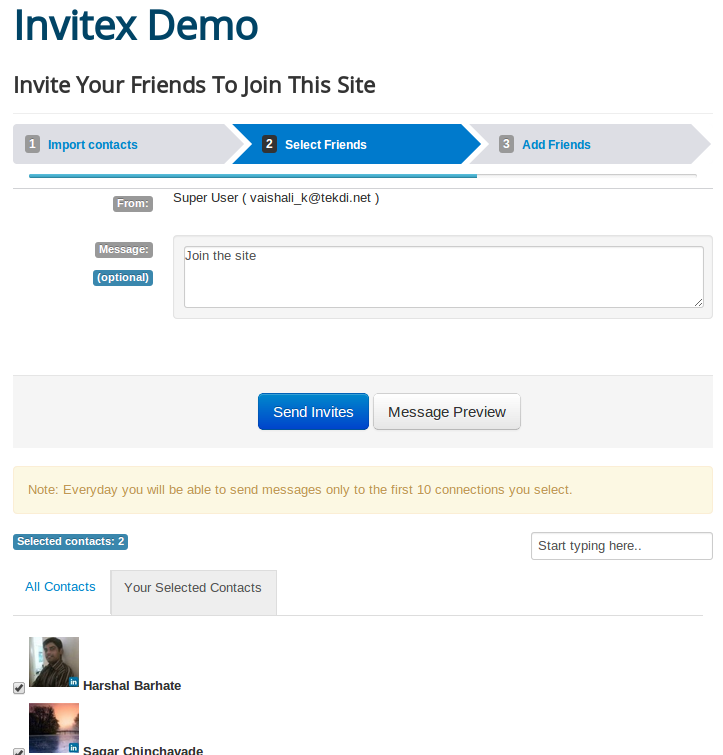
Task: Click the step 2 number badge
Action: 269,144
